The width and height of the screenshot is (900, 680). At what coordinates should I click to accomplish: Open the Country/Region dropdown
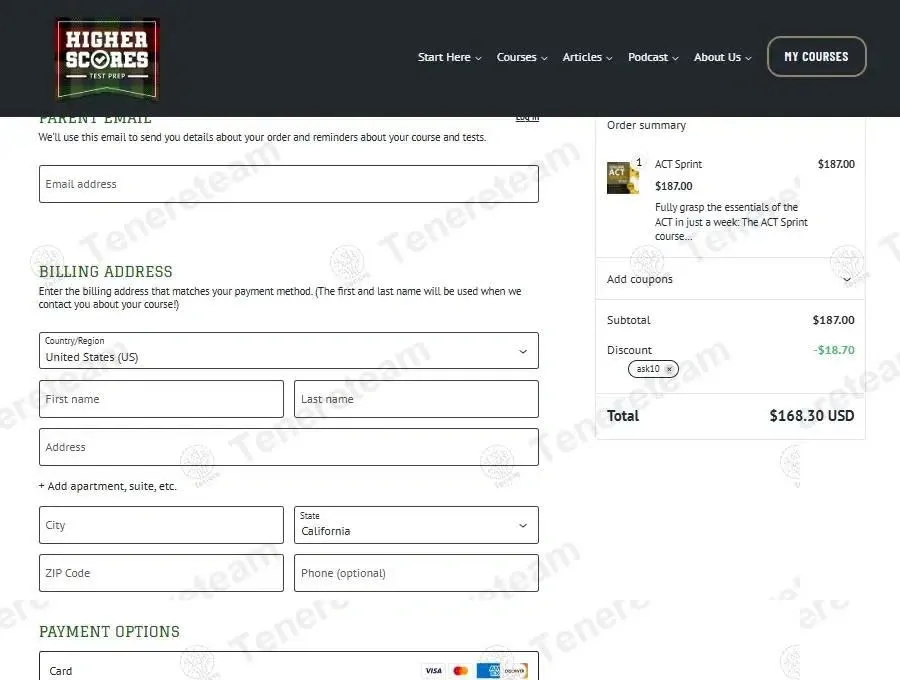[x=289, y=350]
